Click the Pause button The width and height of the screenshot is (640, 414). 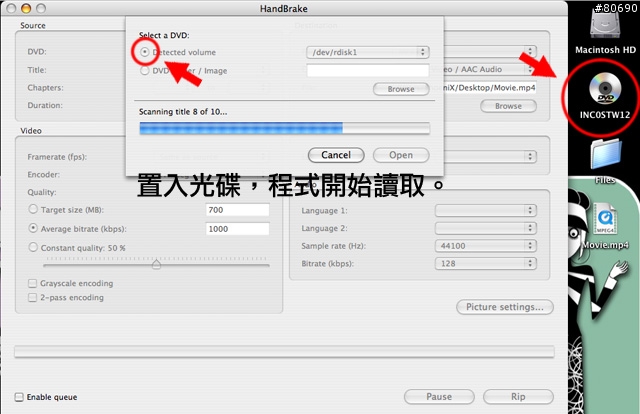[439, 397]
